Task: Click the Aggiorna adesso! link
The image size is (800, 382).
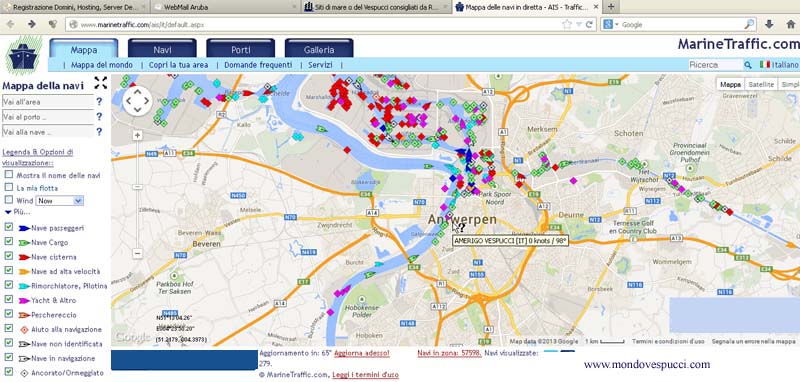Action: tap(362, 353)
